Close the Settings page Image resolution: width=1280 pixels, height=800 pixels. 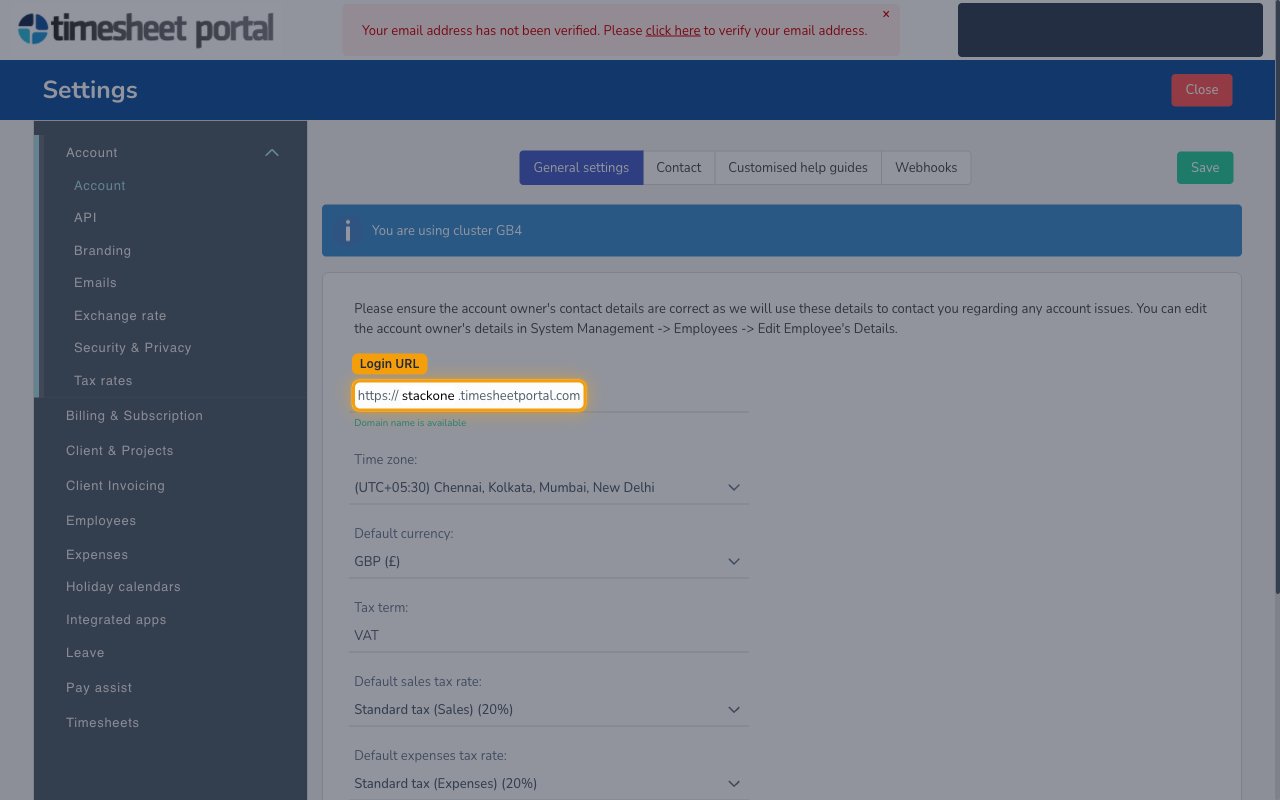click(x=1202, y=90)
